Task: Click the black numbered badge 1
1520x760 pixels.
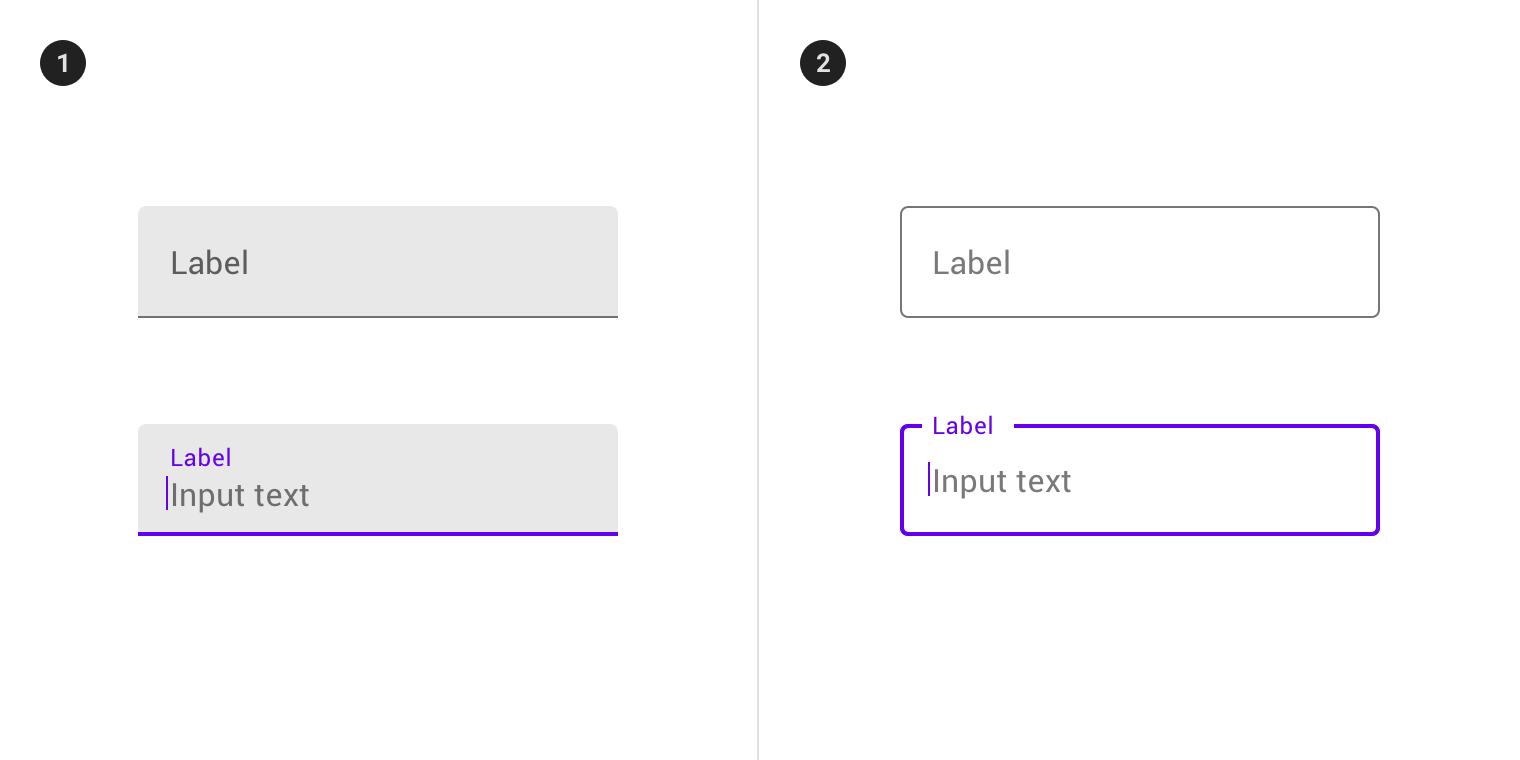Action: coord(62,62)
